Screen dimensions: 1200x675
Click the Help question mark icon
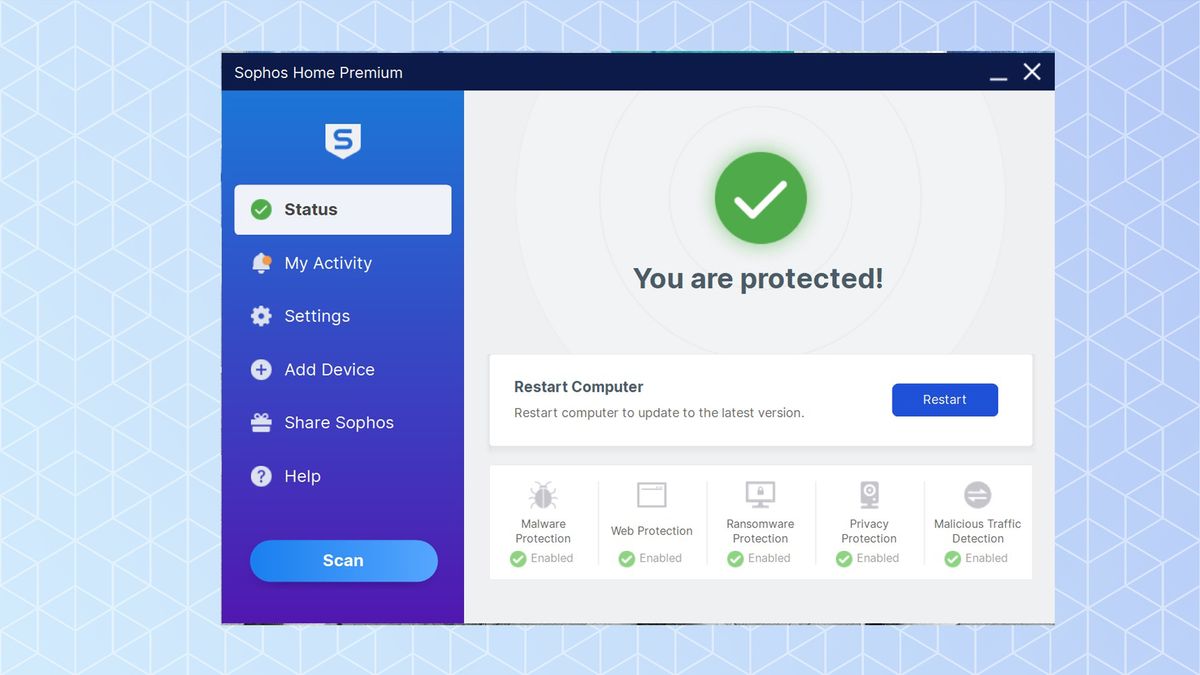(x=261, y=476)
